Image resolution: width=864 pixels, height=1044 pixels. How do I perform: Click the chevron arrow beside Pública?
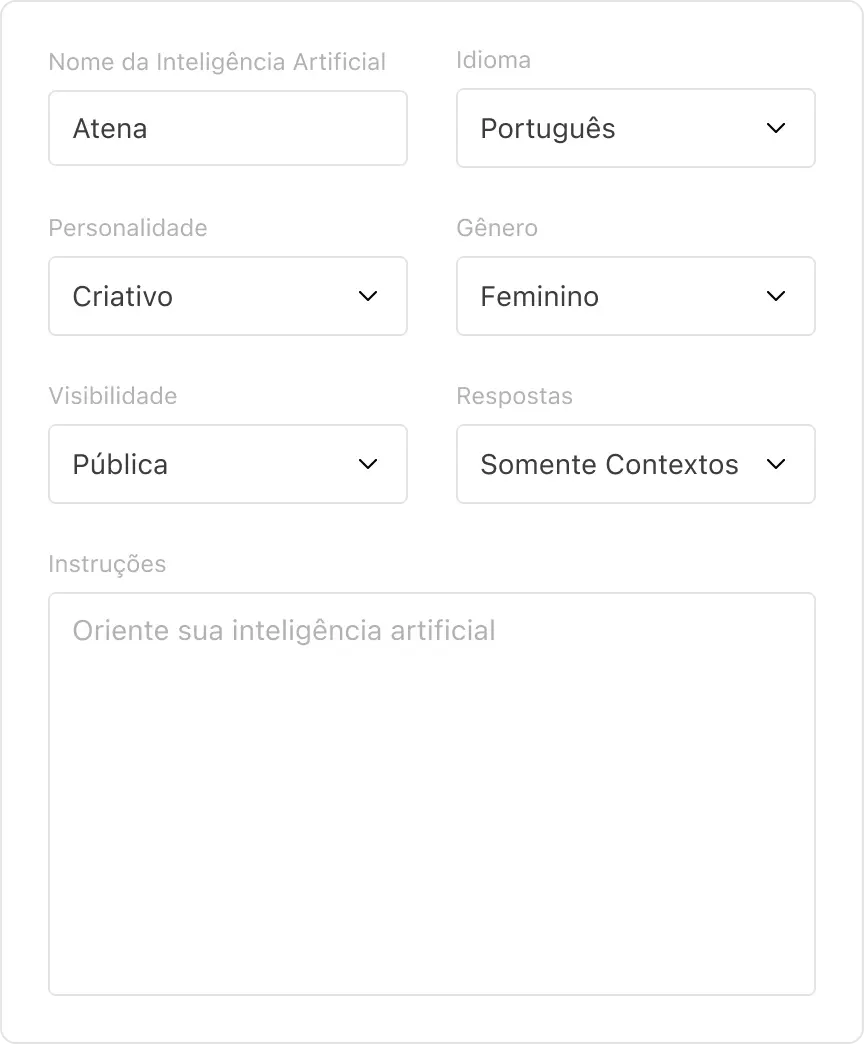(368, 464)
